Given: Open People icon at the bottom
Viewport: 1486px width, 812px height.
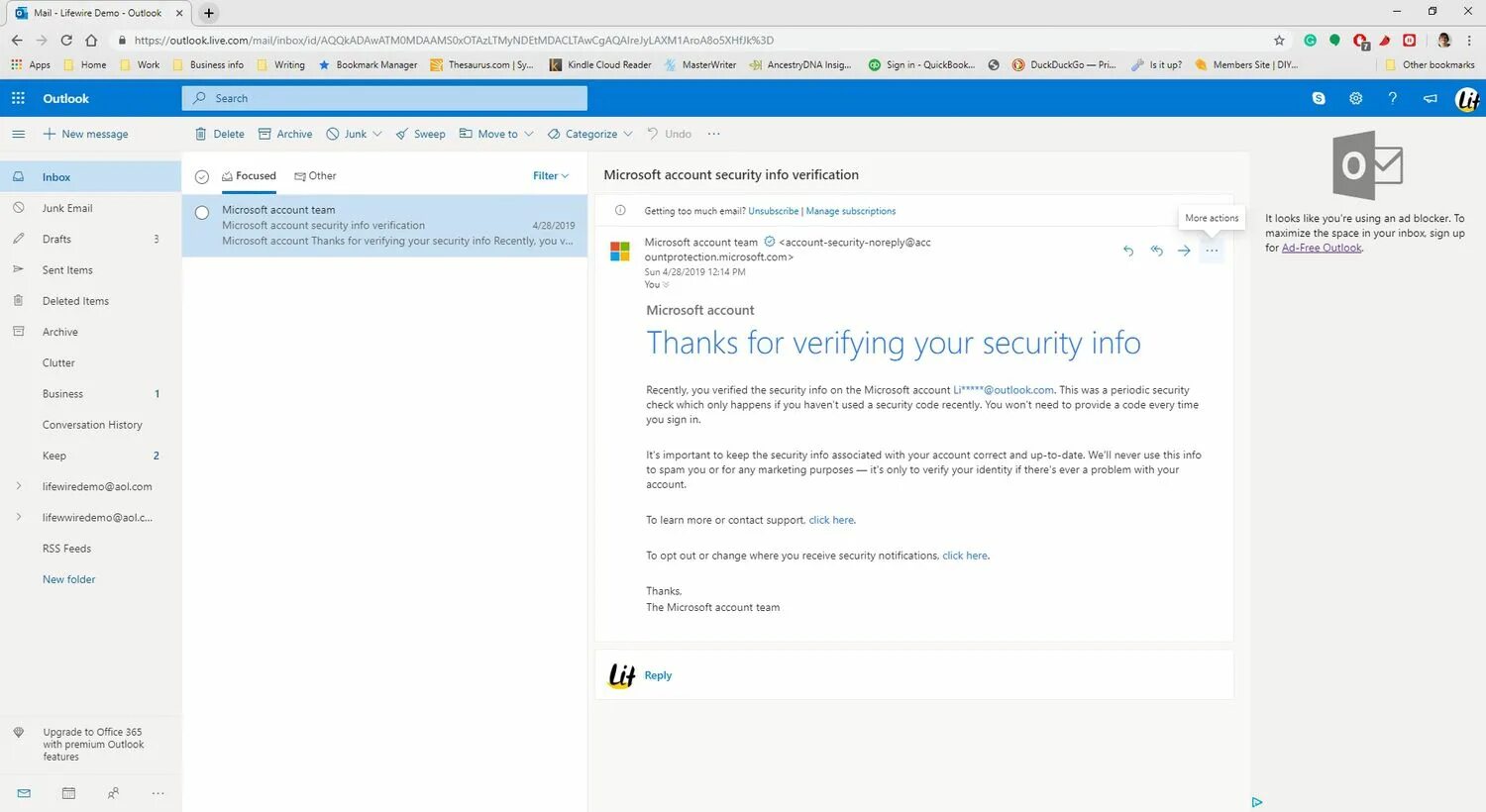Looking at the screenshot, I should 113,793.
